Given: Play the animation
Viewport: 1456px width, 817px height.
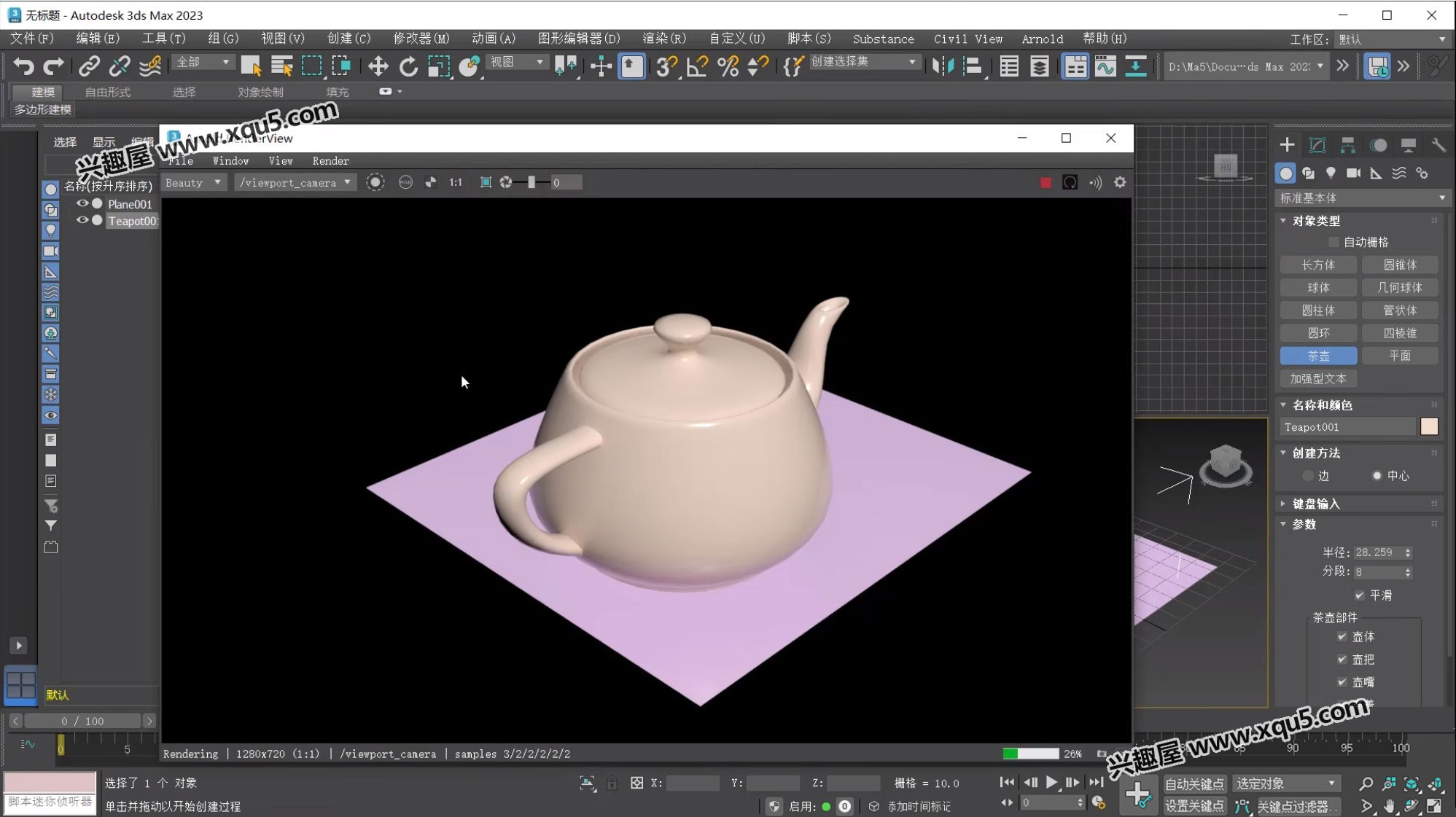Looking at the screenshot, I should tap(1051, 782).
